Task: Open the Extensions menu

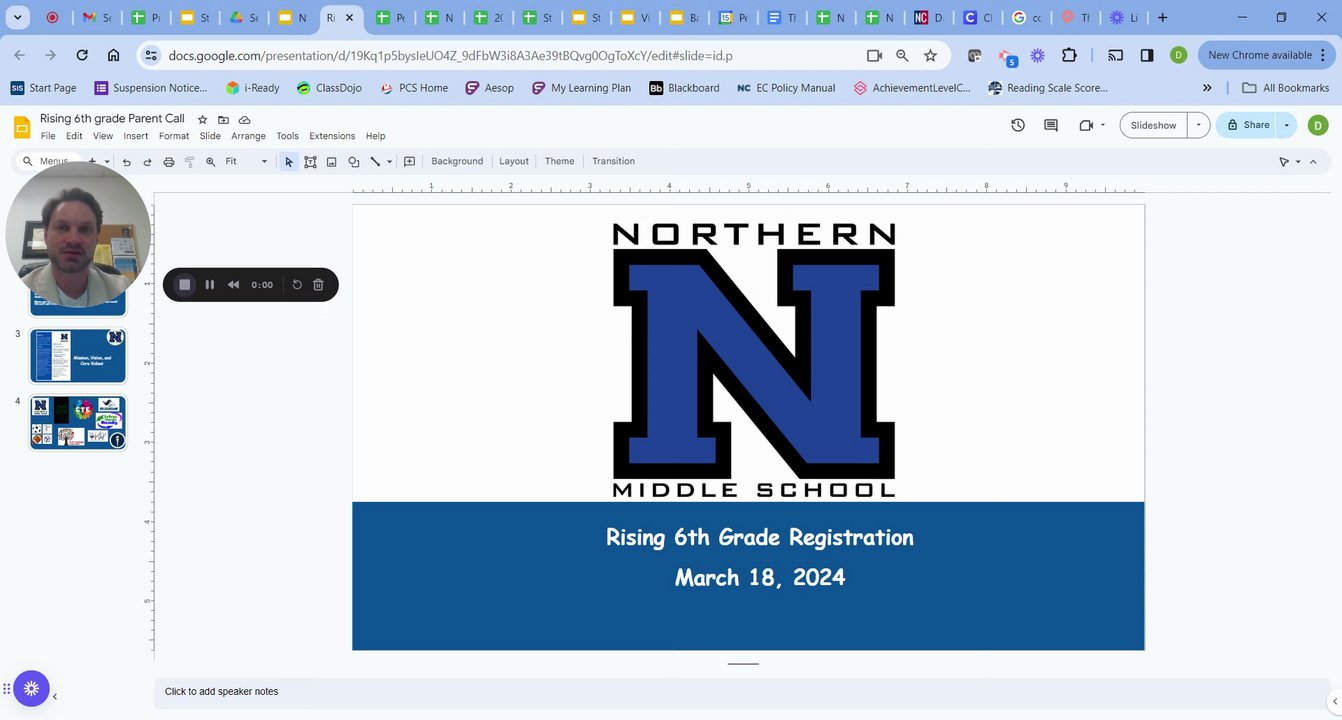Action: 332,136
